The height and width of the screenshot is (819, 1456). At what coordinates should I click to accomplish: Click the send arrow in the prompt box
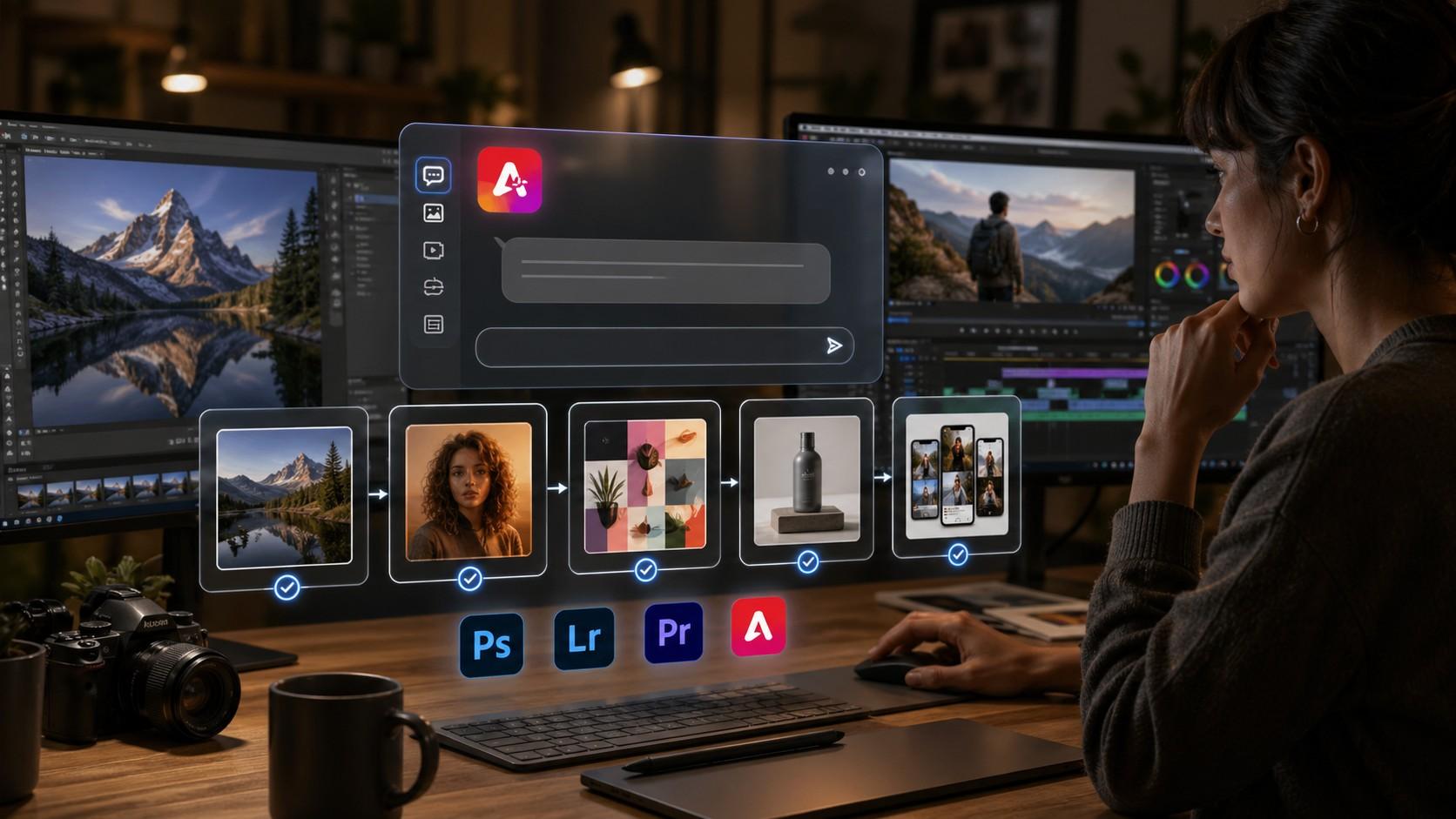click(834, 346)
